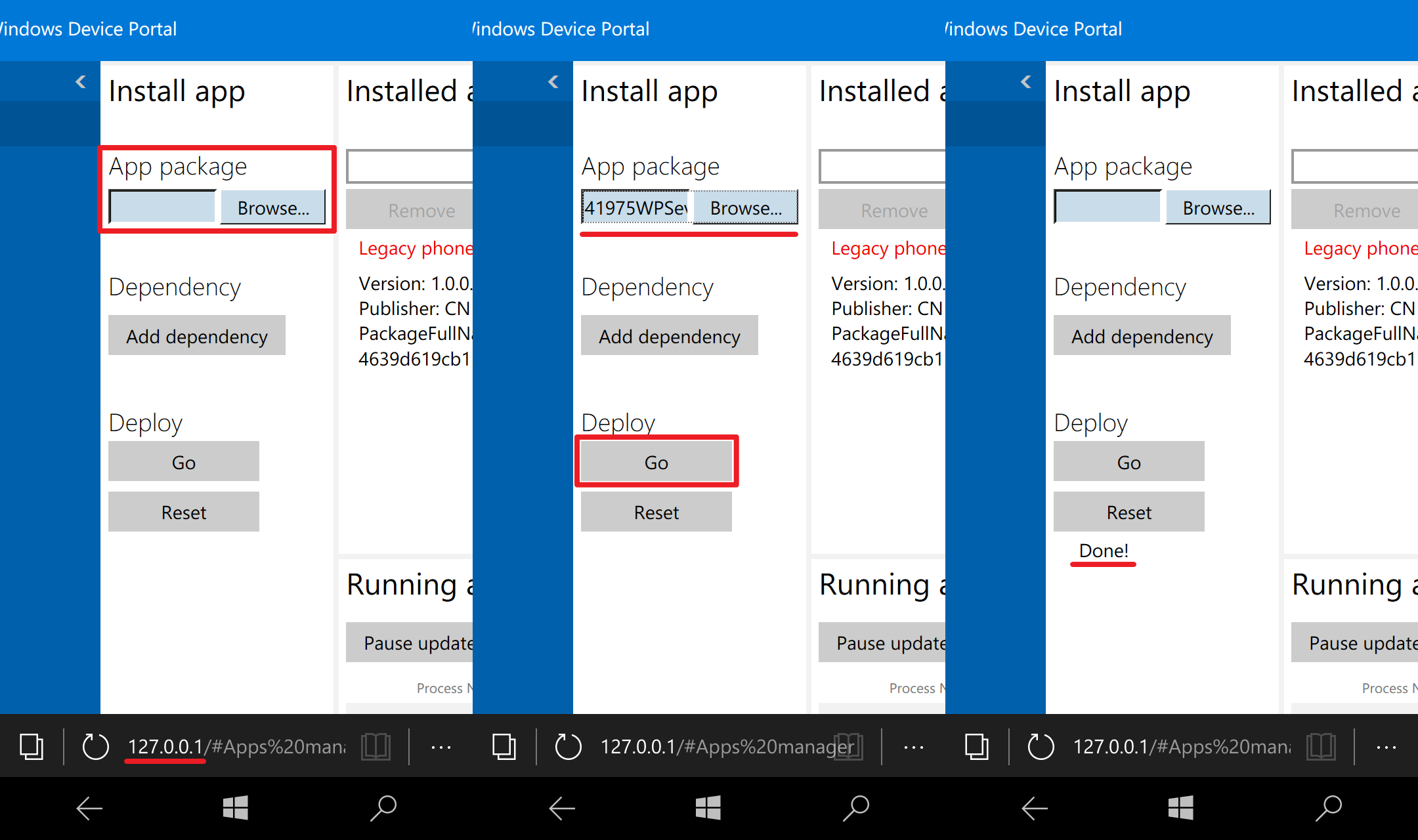The width and height of the screenshot is (1418, 840).
Task: Open more options ellipsis in left browser bar
Action: pos(441,747)
